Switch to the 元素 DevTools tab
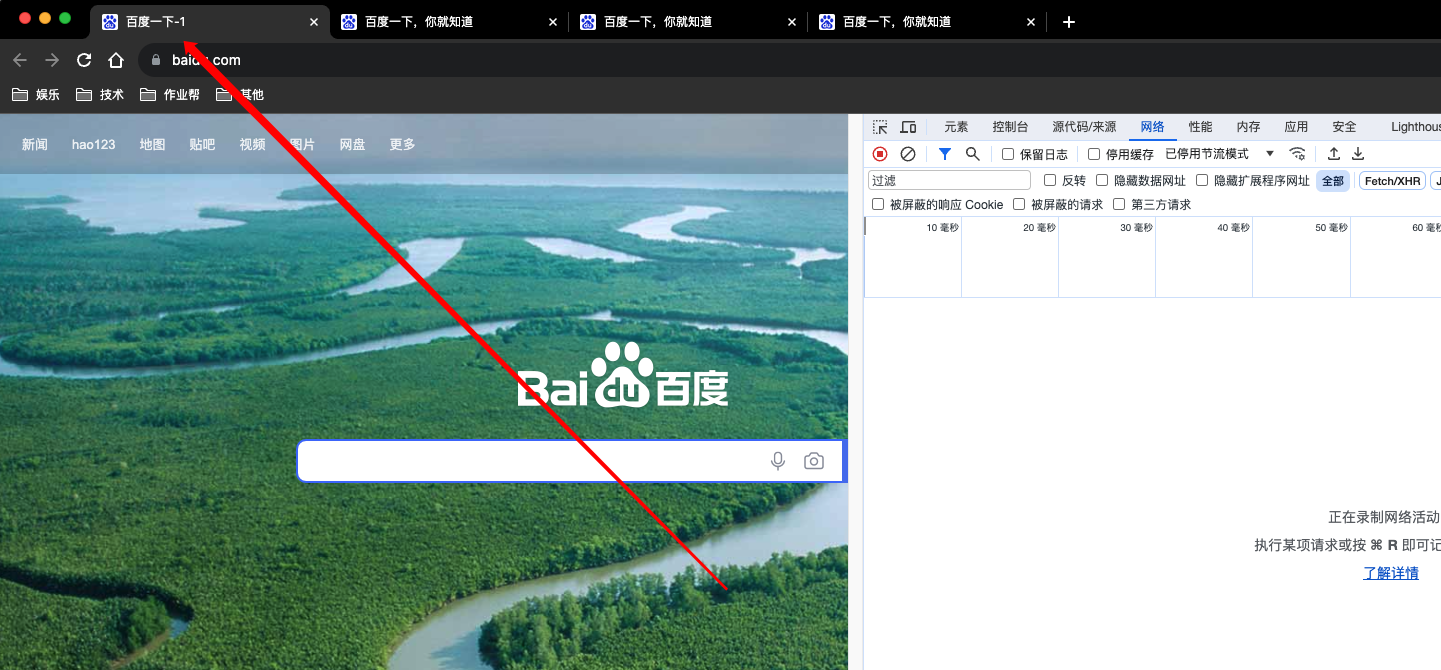Image resolution: width=1441 pixels, height=670 pixels. (956, 127)
